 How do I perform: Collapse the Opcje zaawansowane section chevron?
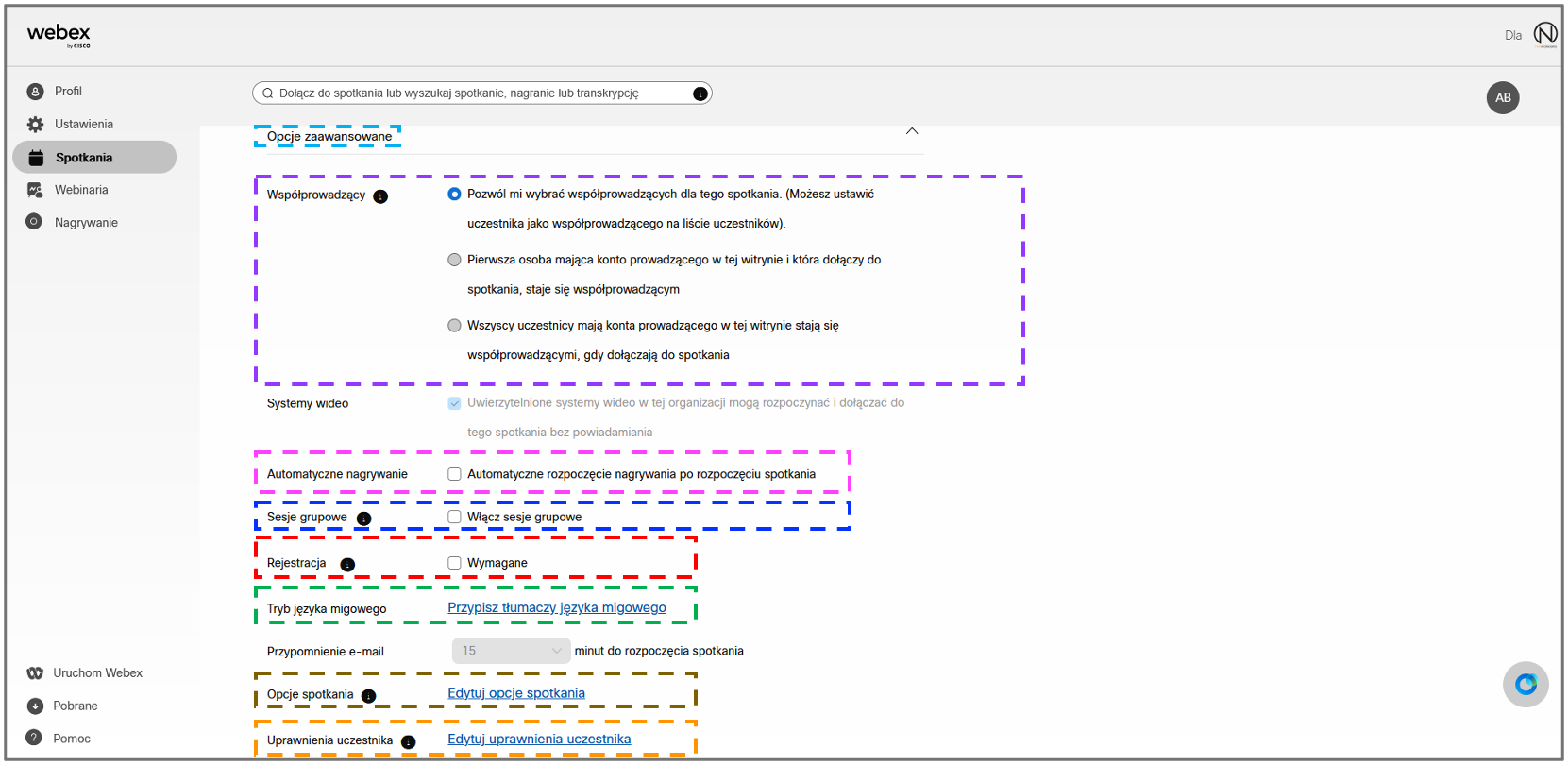[912, 131]
